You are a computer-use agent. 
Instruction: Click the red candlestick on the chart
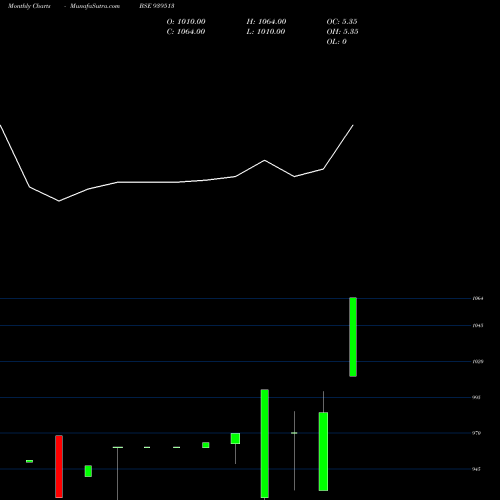point(59,466)
